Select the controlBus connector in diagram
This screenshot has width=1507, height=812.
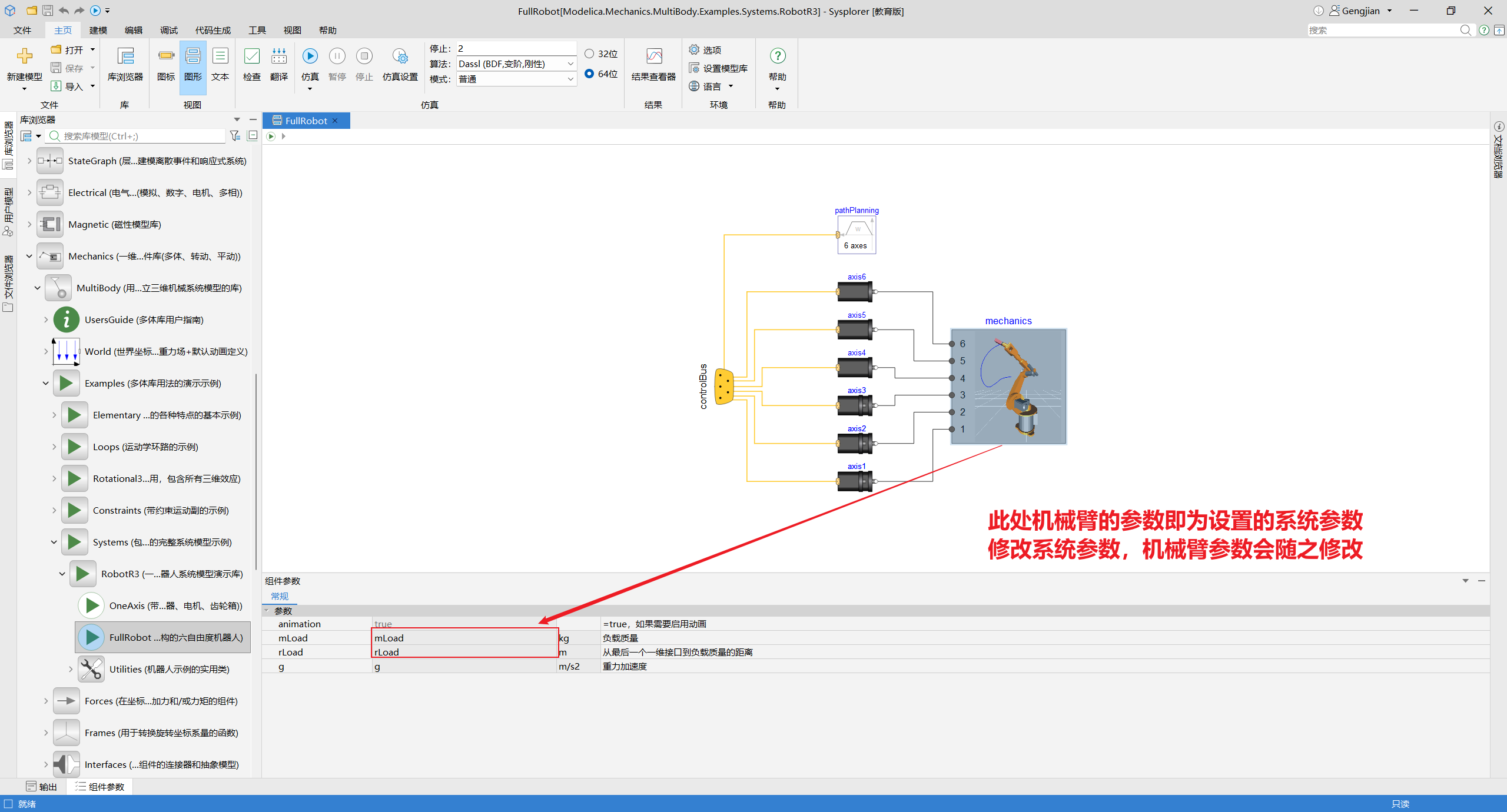[x=724, y=386]
